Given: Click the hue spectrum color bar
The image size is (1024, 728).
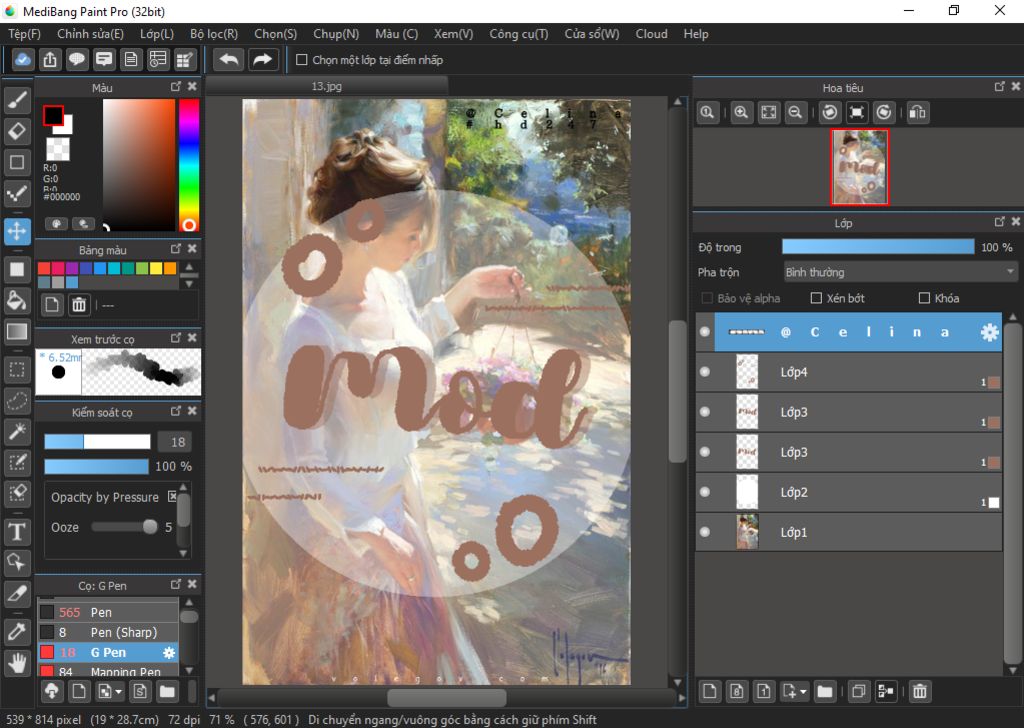Looking at the screenshot, I should tap(189, 166).
